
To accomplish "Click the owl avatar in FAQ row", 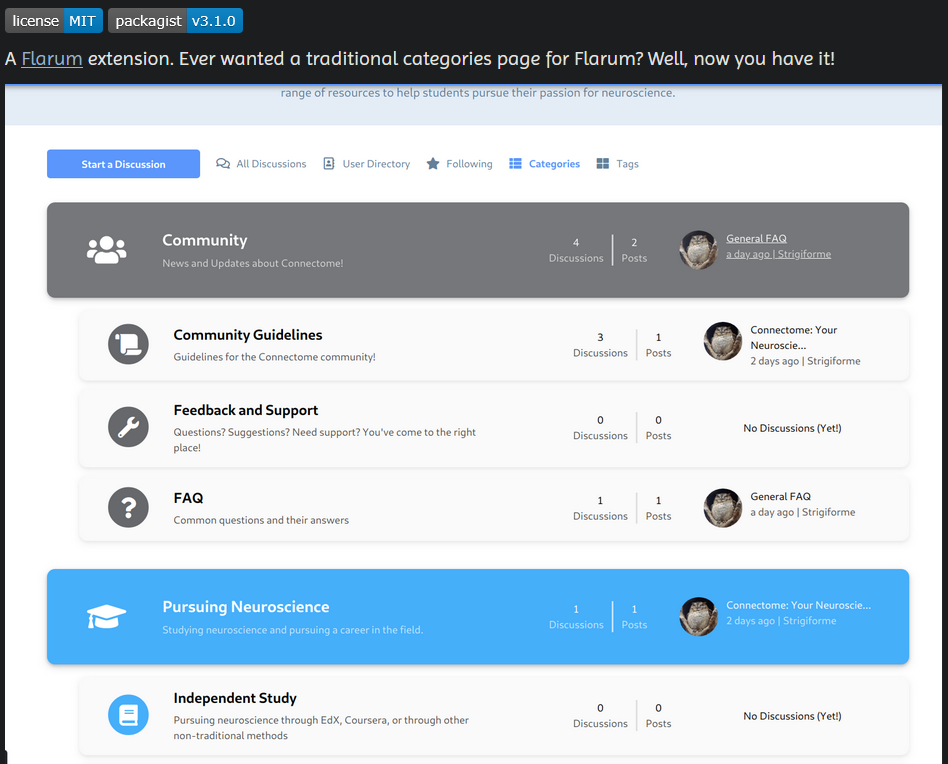I will pos(722,508).
